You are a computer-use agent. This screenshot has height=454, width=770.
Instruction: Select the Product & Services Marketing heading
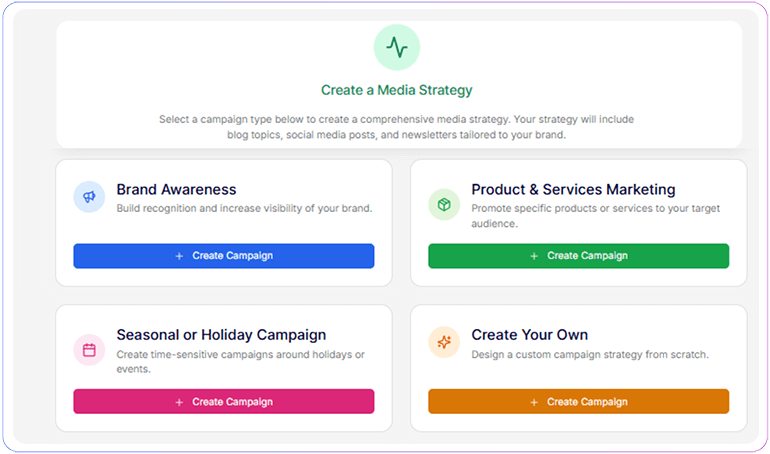click(573, 189)
